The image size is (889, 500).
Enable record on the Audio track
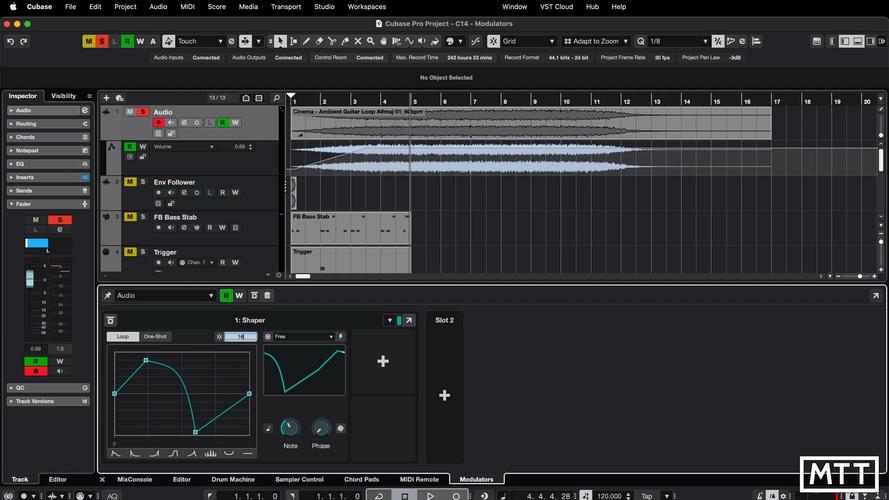(158, 123)
